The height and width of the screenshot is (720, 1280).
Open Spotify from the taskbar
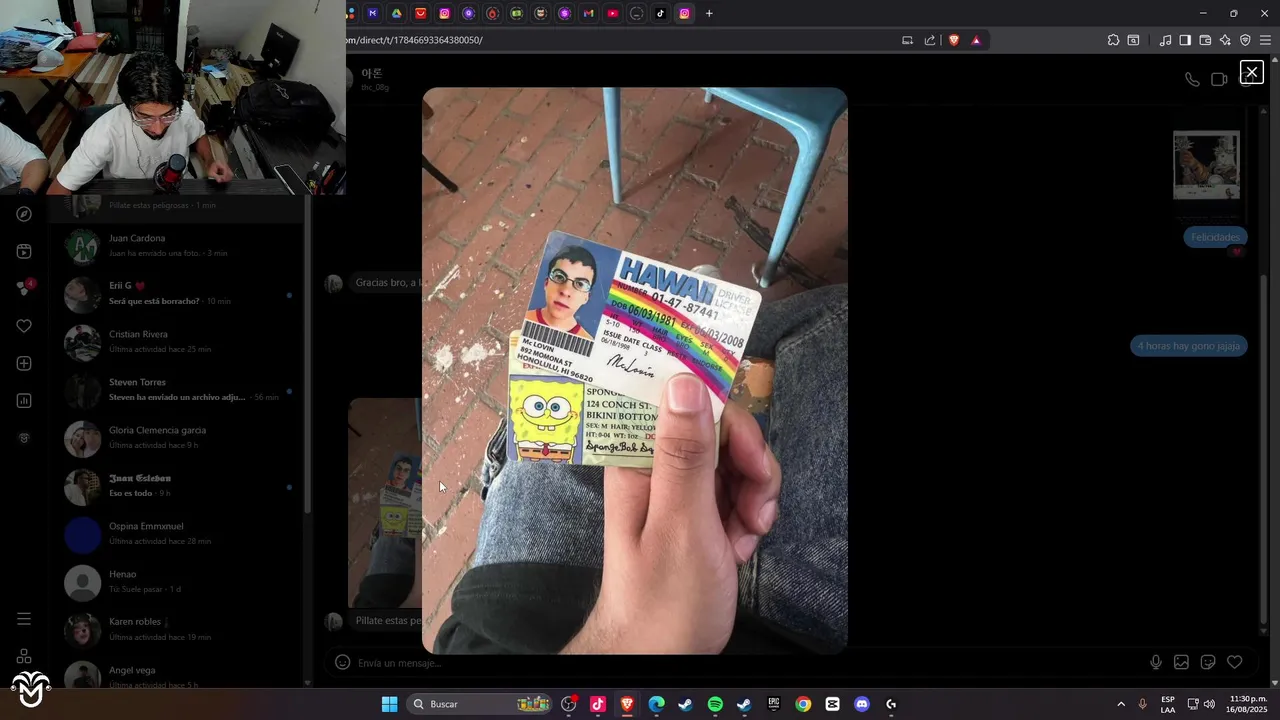[x=715, y=704]
